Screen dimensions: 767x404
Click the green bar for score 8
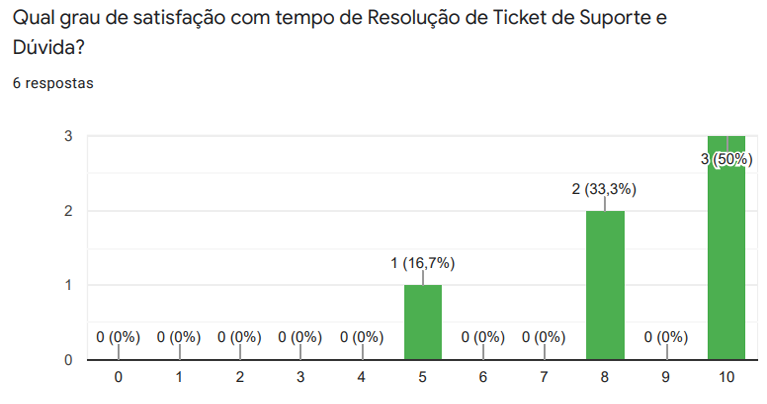point(604,285)
